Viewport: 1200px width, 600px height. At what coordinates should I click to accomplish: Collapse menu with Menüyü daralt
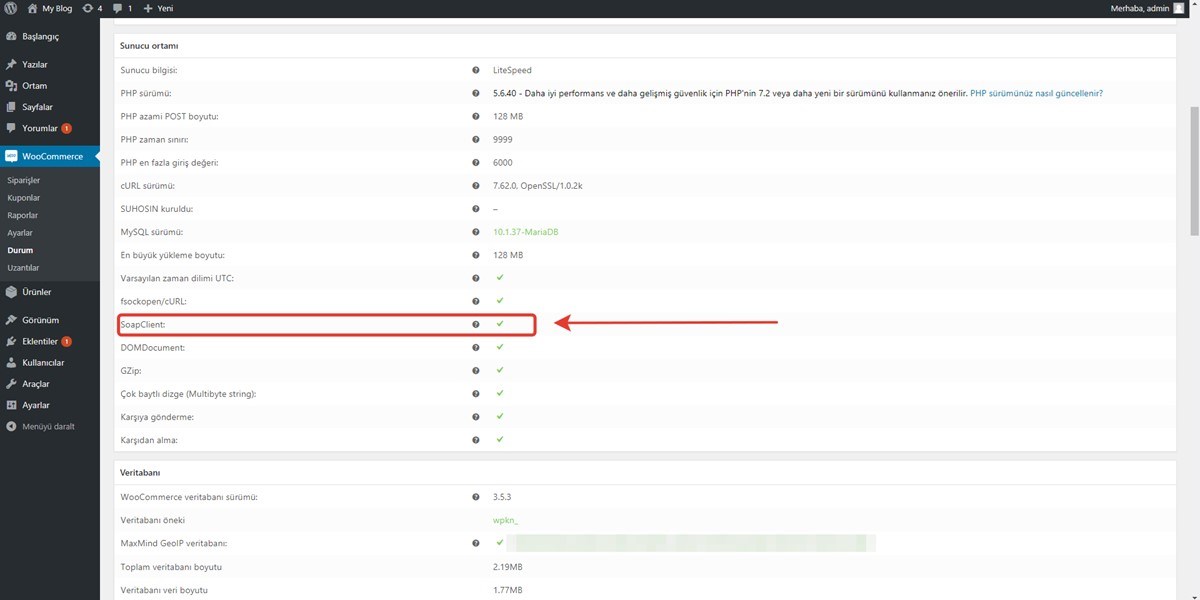[x=50, y=427]
